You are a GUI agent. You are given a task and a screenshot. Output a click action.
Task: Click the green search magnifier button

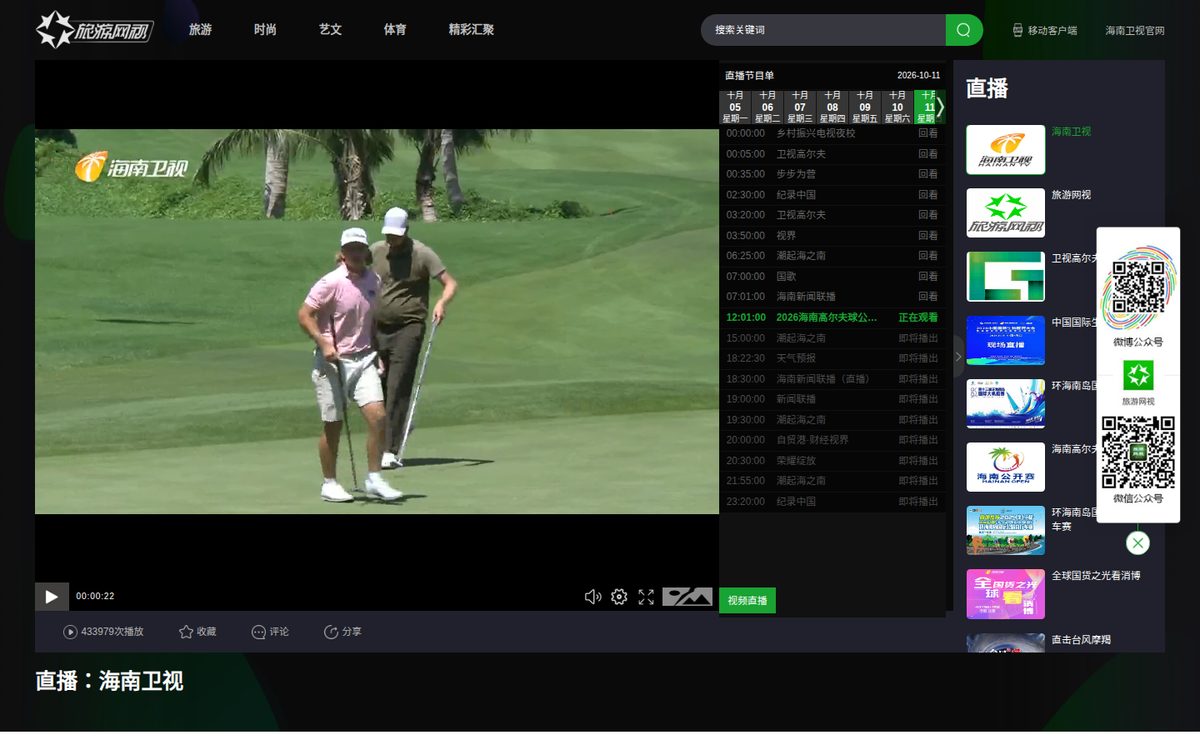[x=963, y=30]
